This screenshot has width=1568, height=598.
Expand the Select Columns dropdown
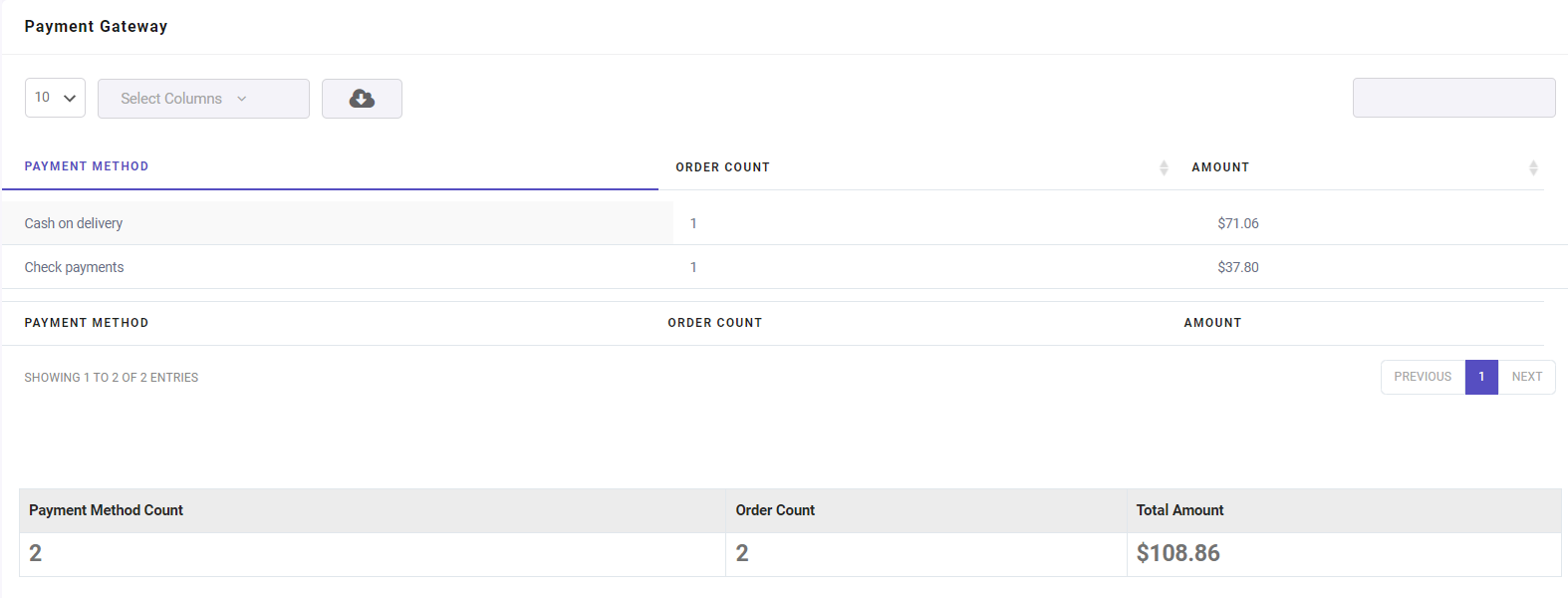(x=203, y=99)
